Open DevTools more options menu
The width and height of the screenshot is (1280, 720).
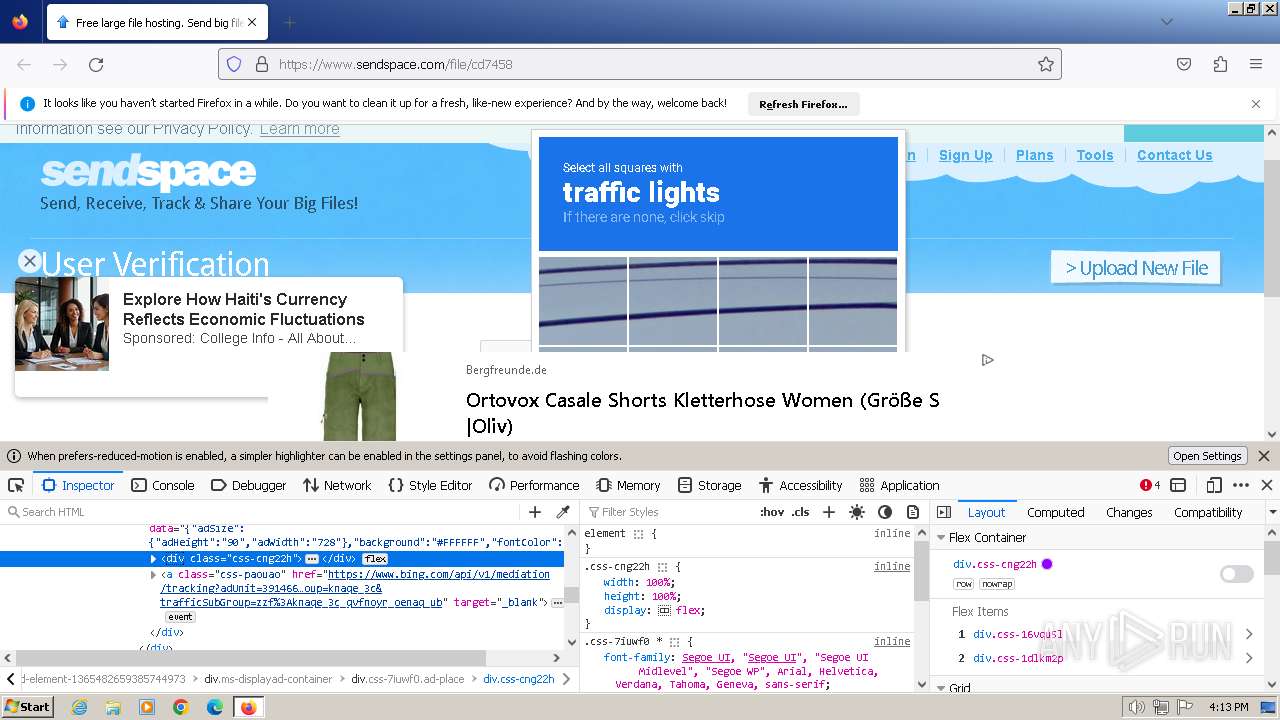(1241, 485)
